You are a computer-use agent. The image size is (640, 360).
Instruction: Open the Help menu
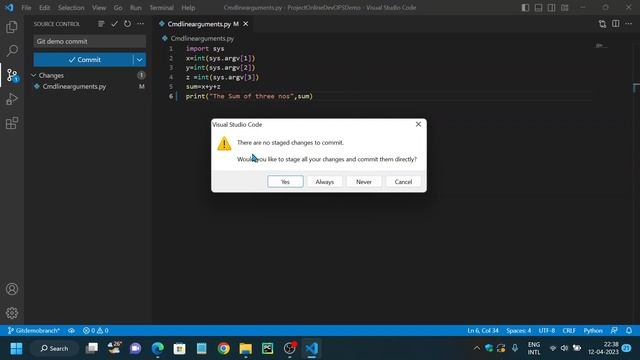[x=188, y=8]
